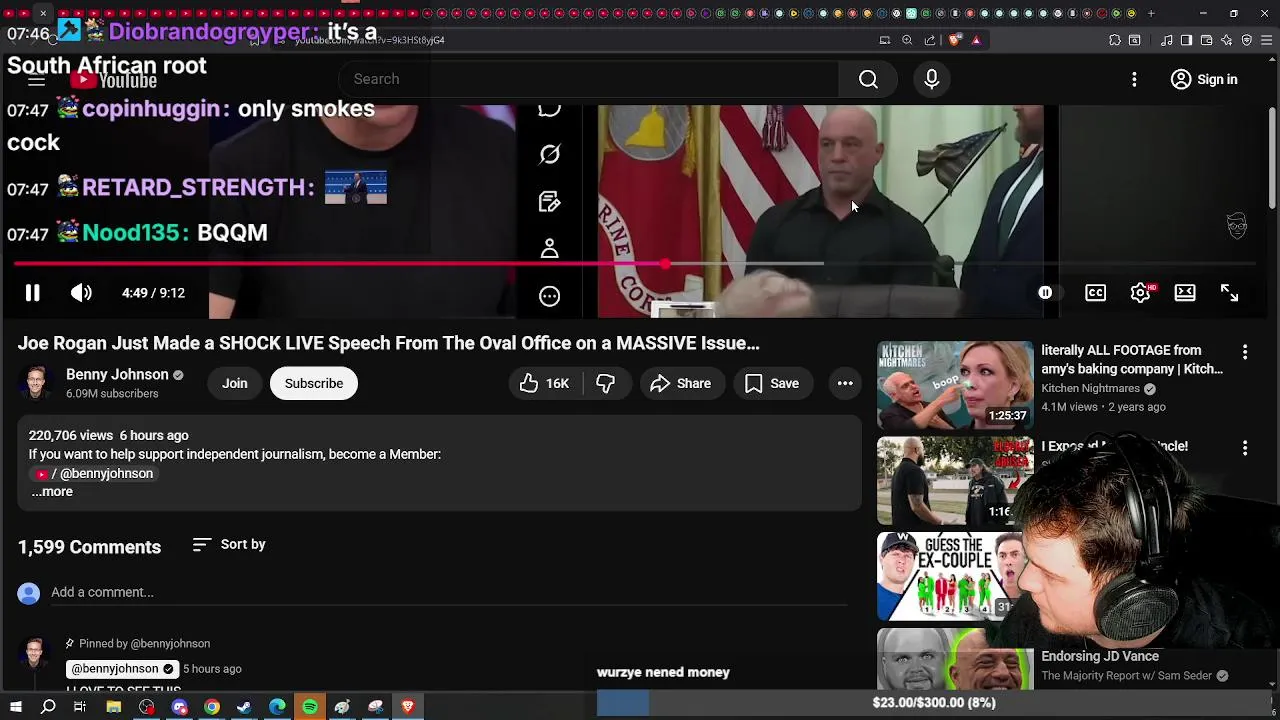Open File Explorer from the taskbar
Image resolution: width=1280 pixels, height=720 pixels.
[114, 707]
